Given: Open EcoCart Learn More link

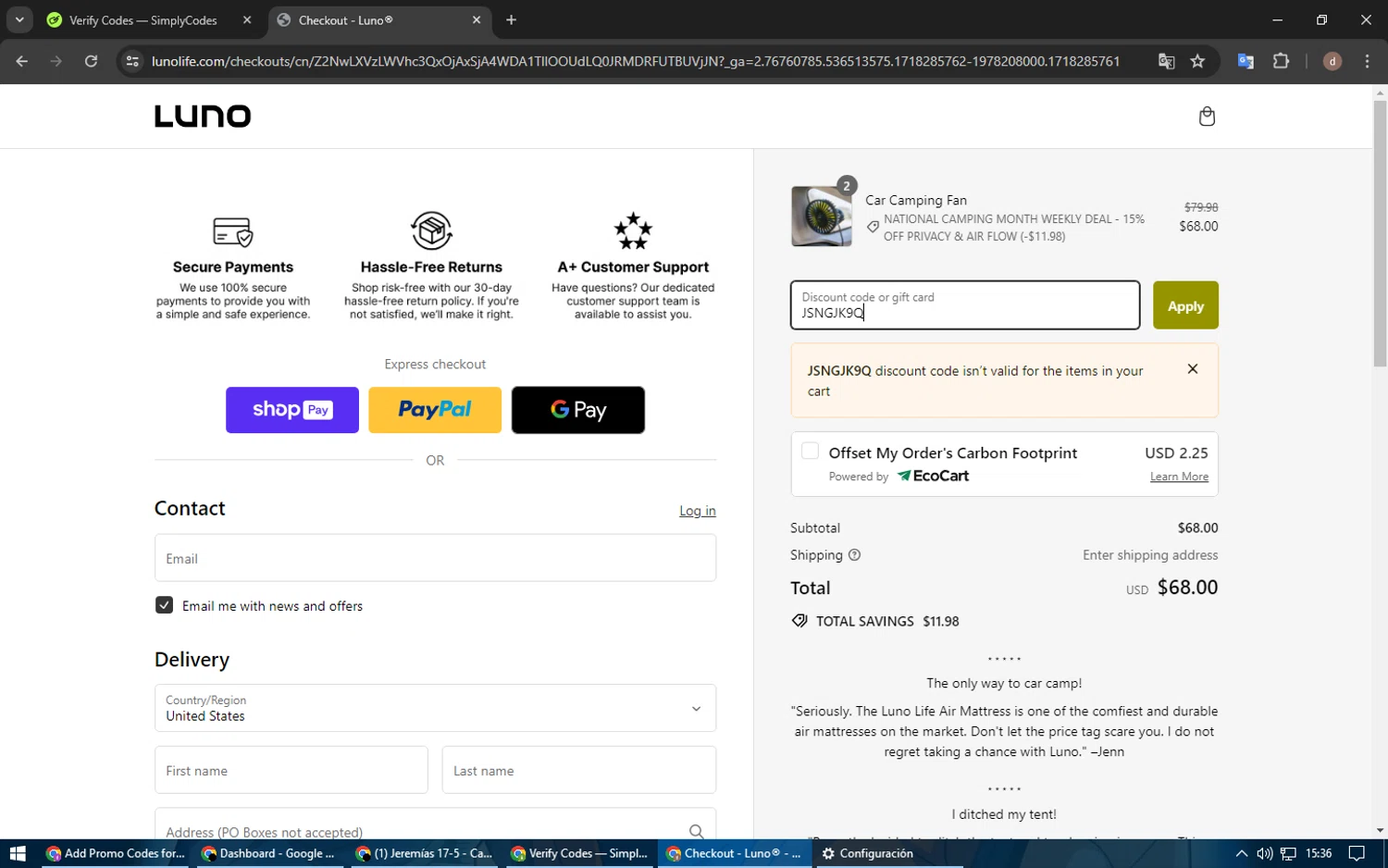Looking at the screenshot, I should tap(1179, 477).
